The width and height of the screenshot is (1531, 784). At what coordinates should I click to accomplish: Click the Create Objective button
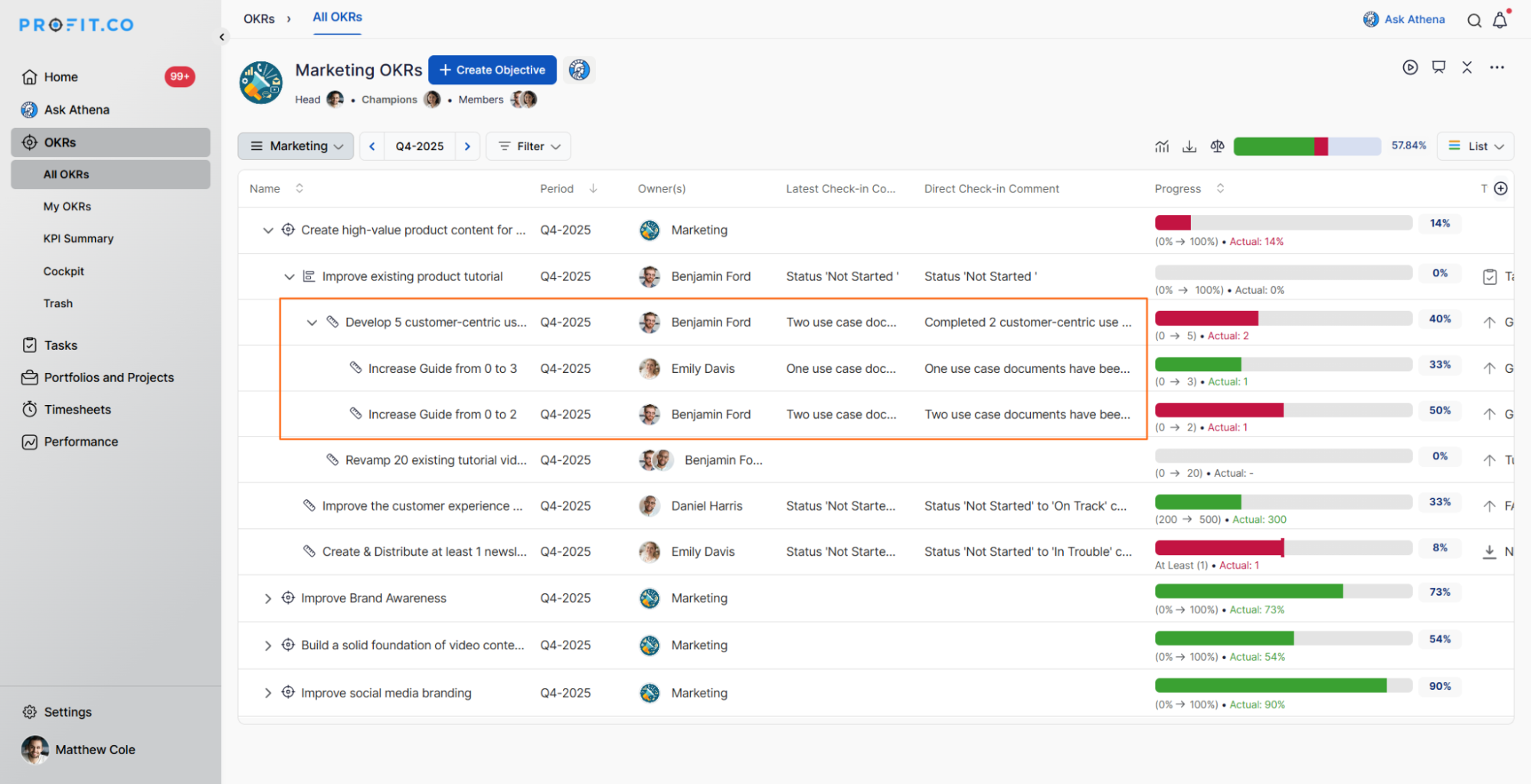(x=492, y=70)
